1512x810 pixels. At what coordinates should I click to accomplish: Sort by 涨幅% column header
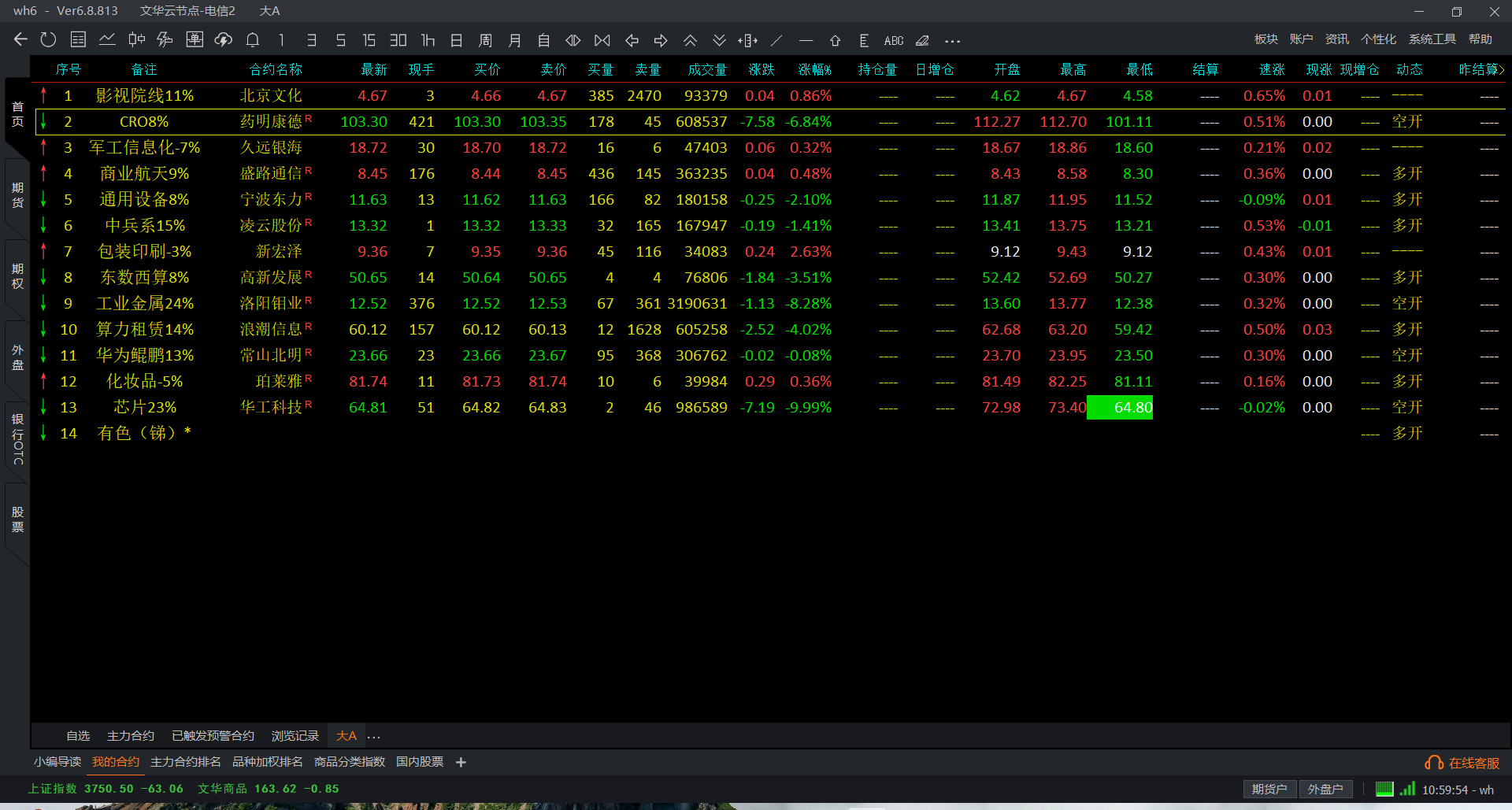814,70
